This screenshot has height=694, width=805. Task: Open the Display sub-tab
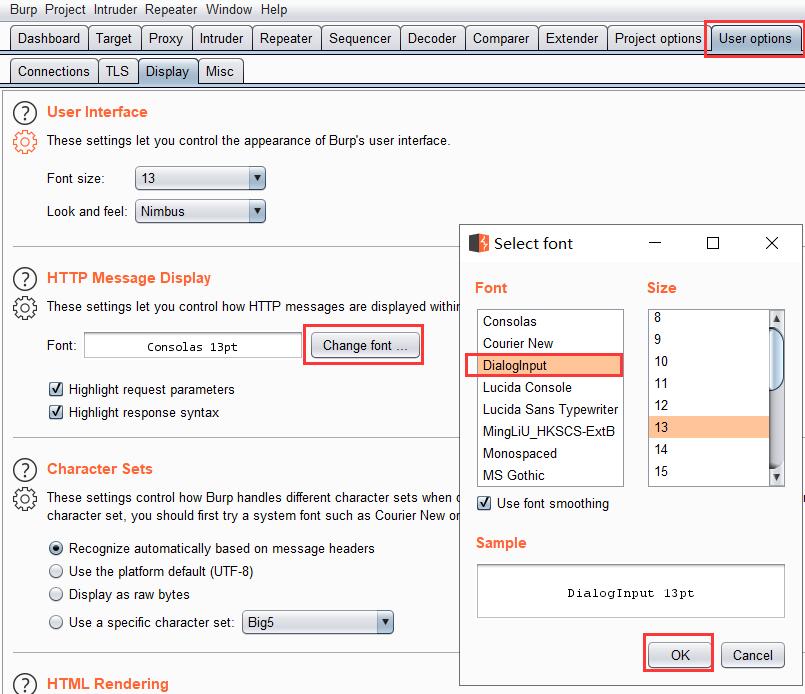click(167, 71)
